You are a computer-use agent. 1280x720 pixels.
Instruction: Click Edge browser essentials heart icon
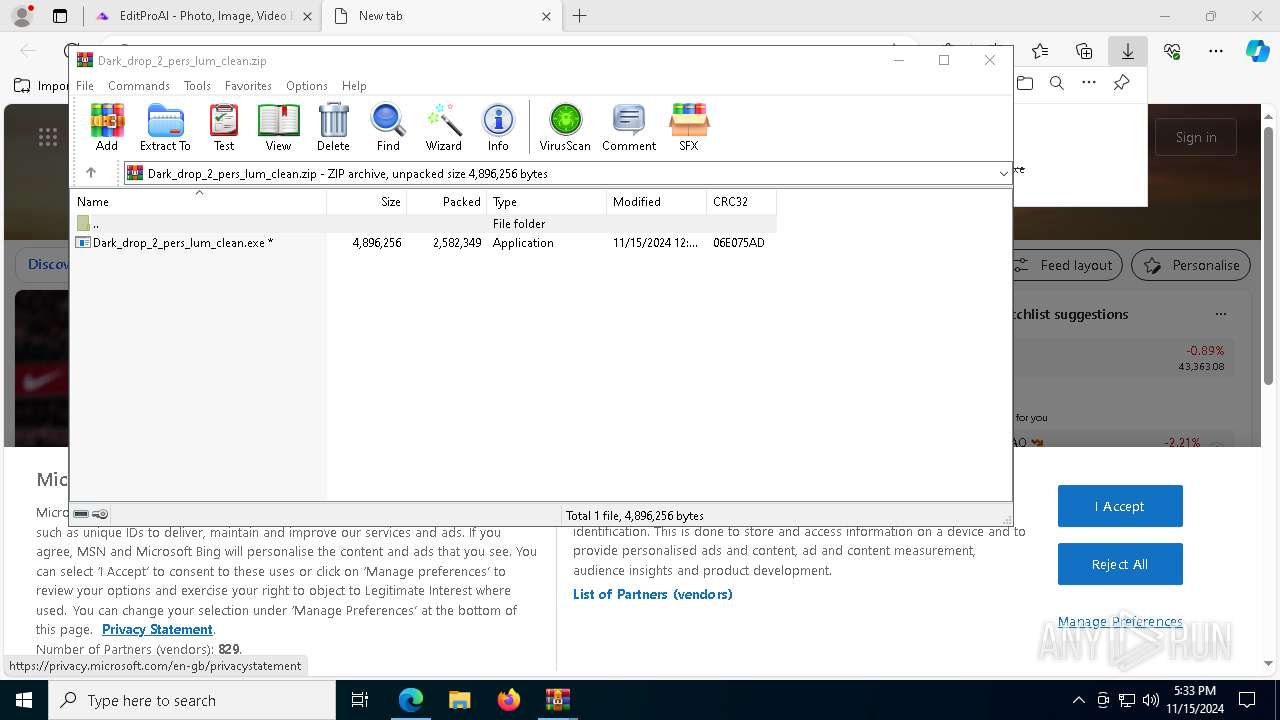click(x=1172, y=51)
